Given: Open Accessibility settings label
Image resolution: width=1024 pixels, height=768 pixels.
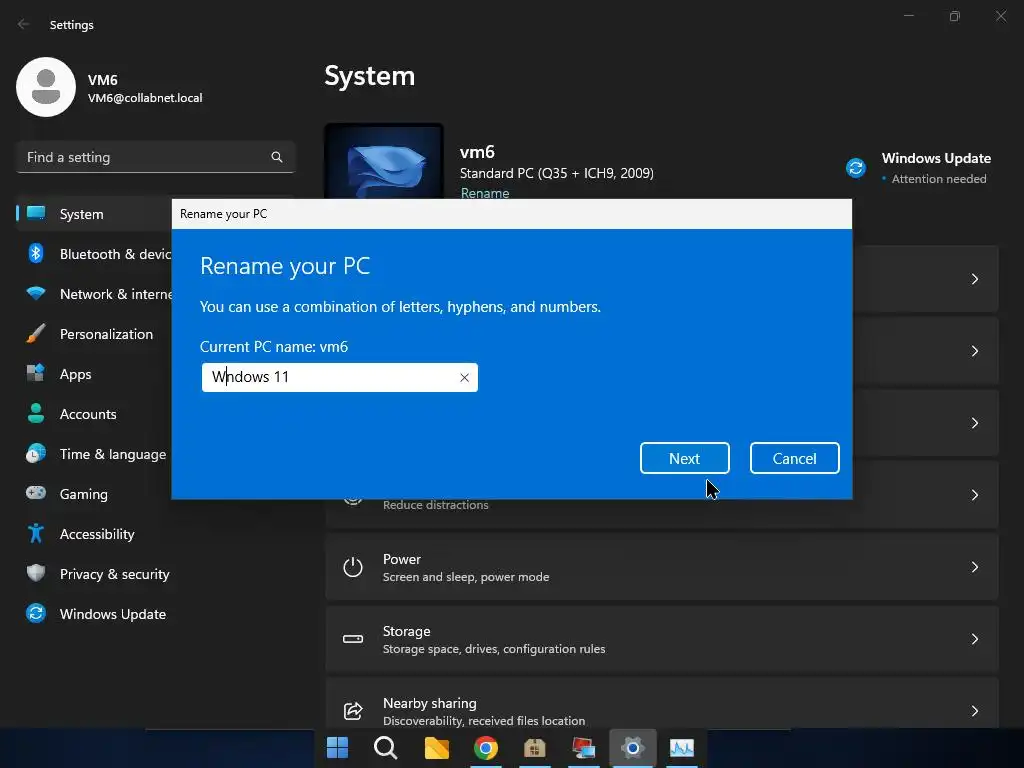Looking at the screenshot, I should (97, 534).
